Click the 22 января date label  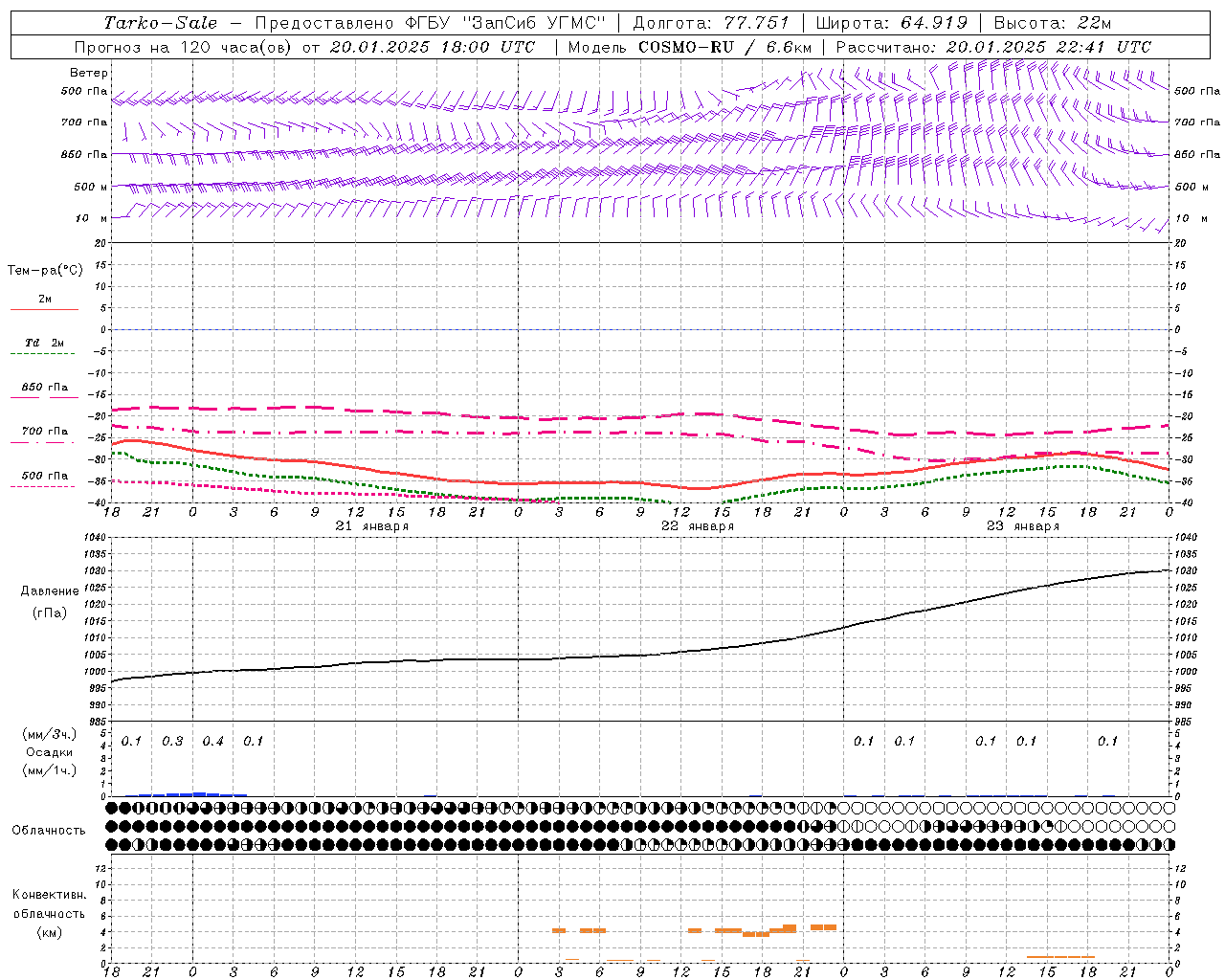(x=698, y=526)
